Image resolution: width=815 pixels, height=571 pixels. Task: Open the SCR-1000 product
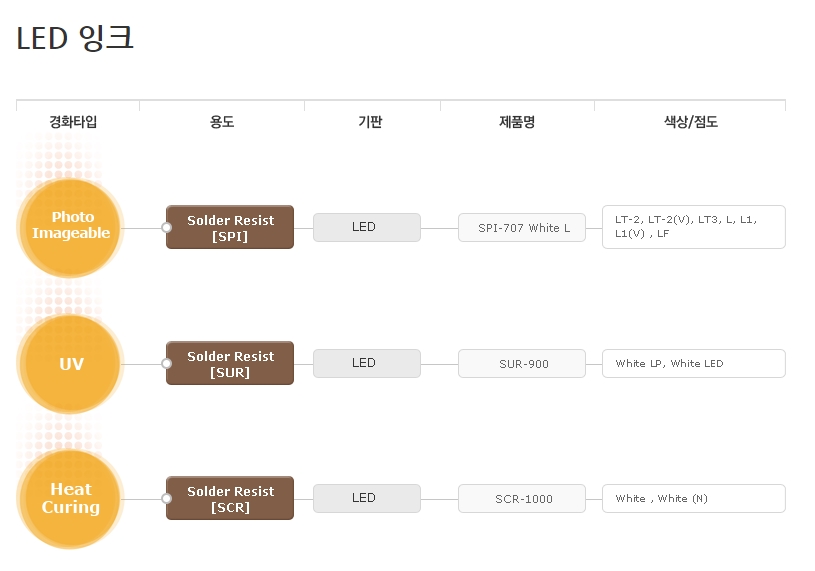point(522,499)
